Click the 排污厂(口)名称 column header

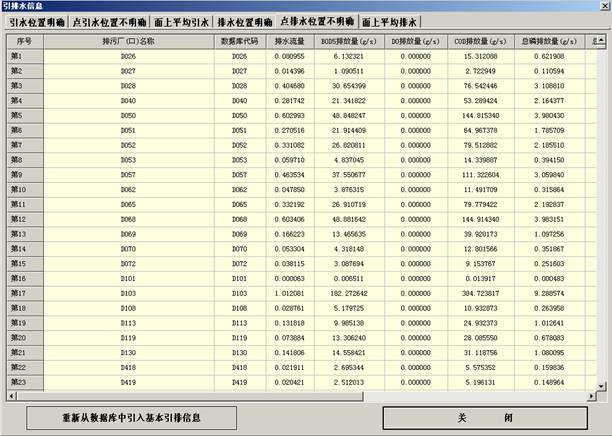(128, 42)
